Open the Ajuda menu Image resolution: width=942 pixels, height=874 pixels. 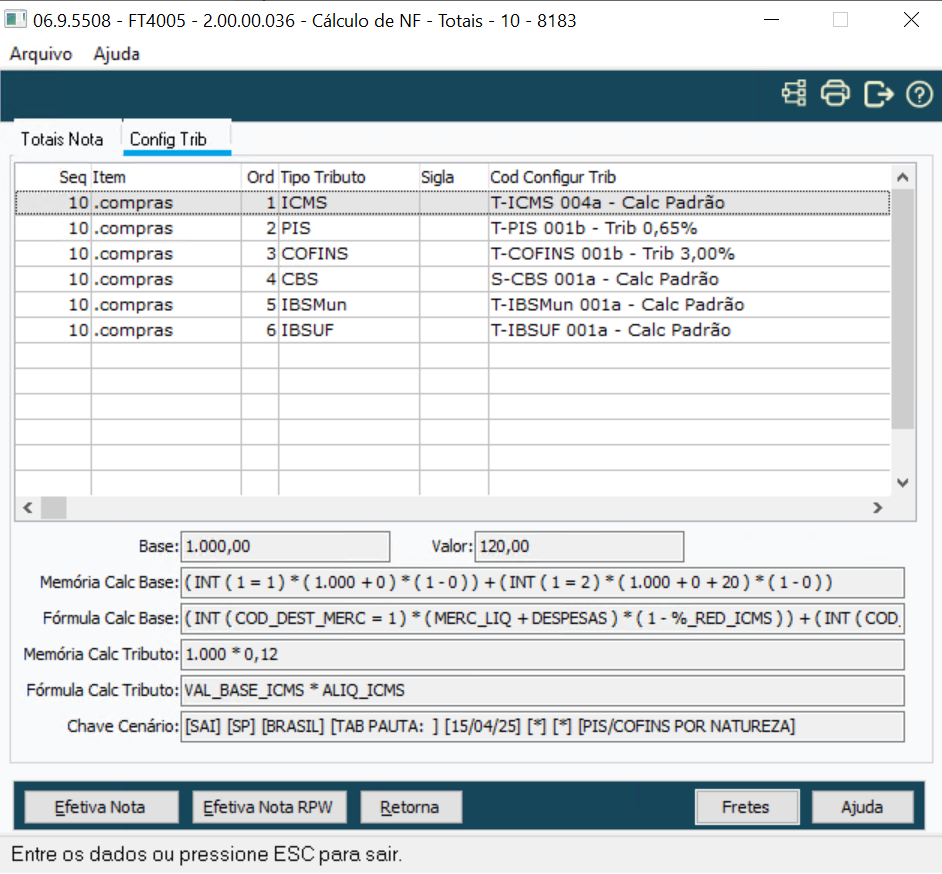click(117, 54)
